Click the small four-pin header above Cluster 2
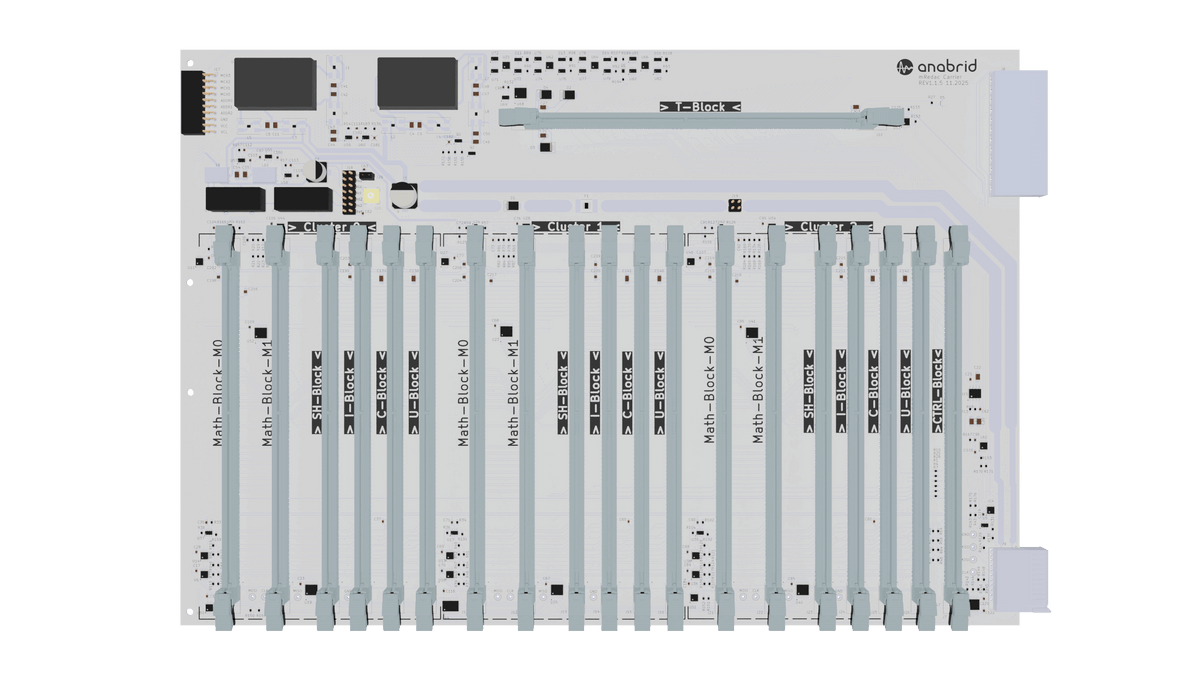The width and height of the screenshot is (1200, 675). (x=735, y=204)
